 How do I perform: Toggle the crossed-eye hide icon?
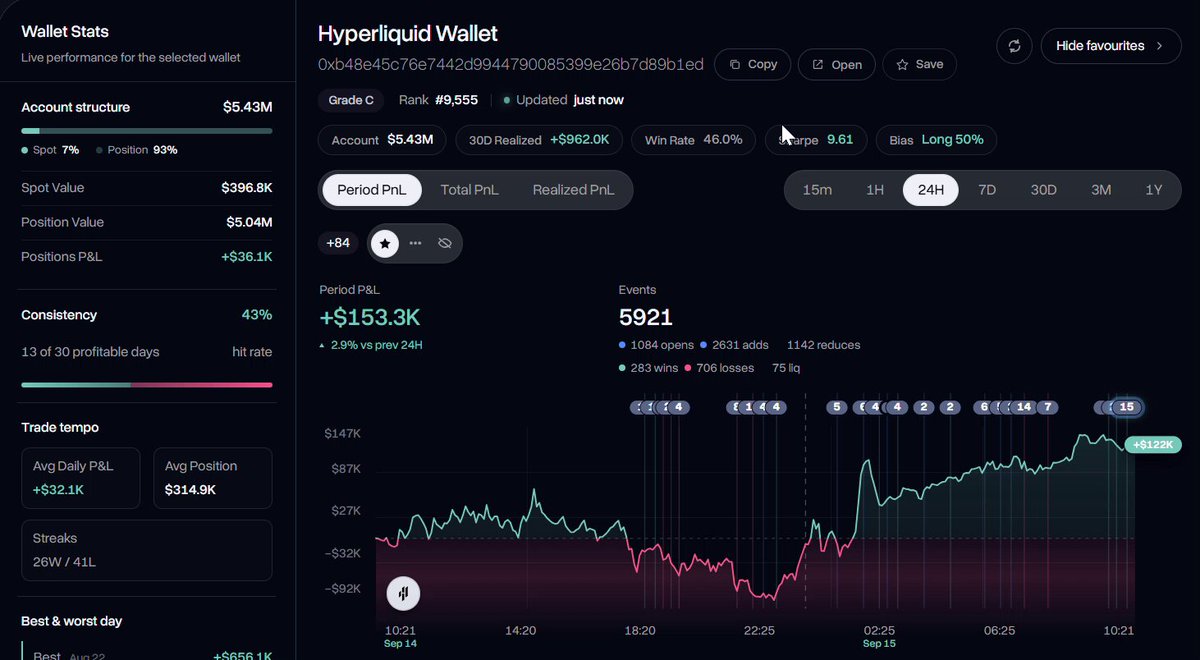(x=445, y=243)
